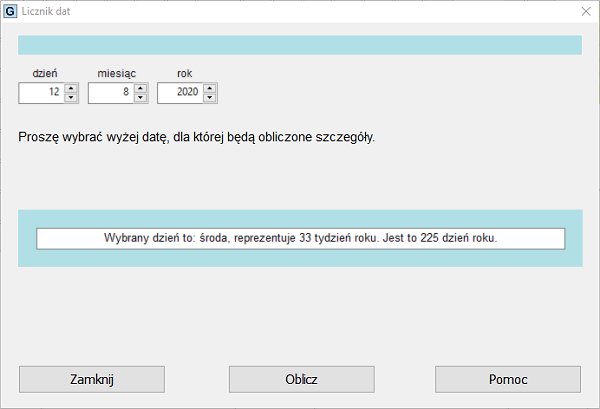Click the "miesiąc" label

[117, 72]
